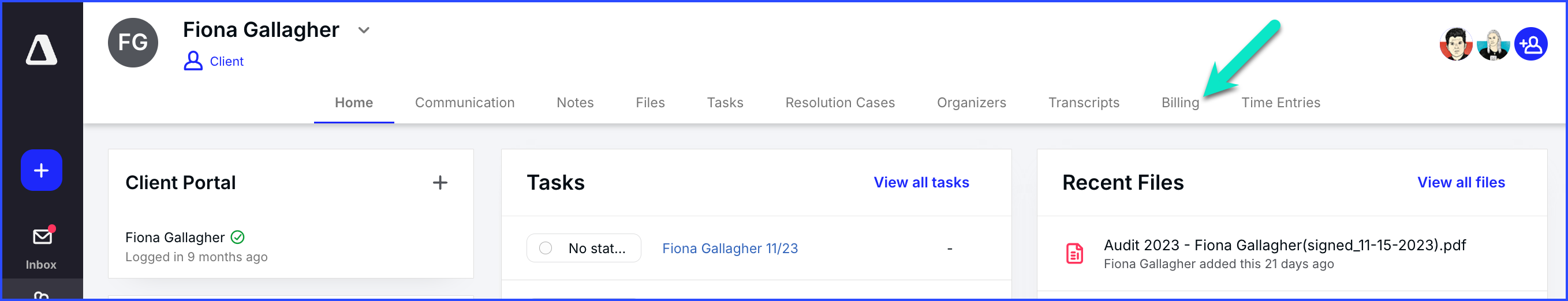Click the Canopy logo icon in sidebar
The width and height of the screenshot is (1568, 301).
coord(42,50)
